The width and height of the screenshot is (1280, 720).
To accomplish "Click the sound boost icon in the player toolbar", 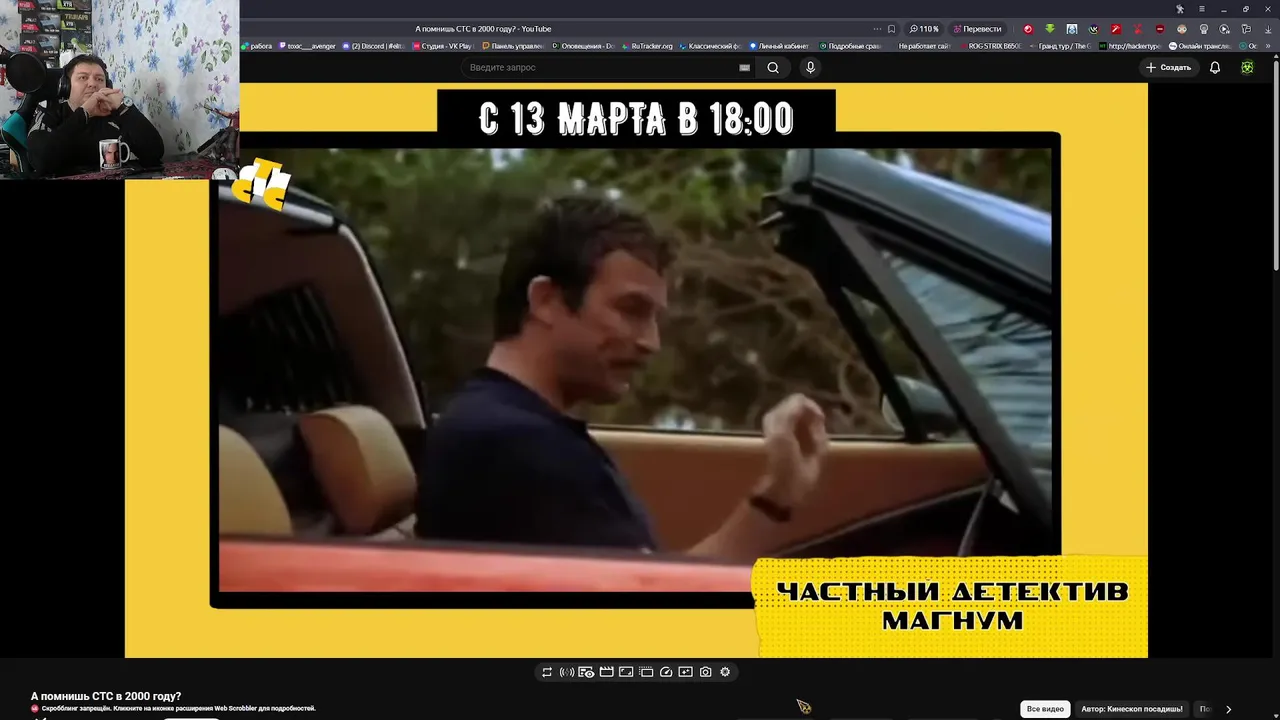I will coord(567,672).
